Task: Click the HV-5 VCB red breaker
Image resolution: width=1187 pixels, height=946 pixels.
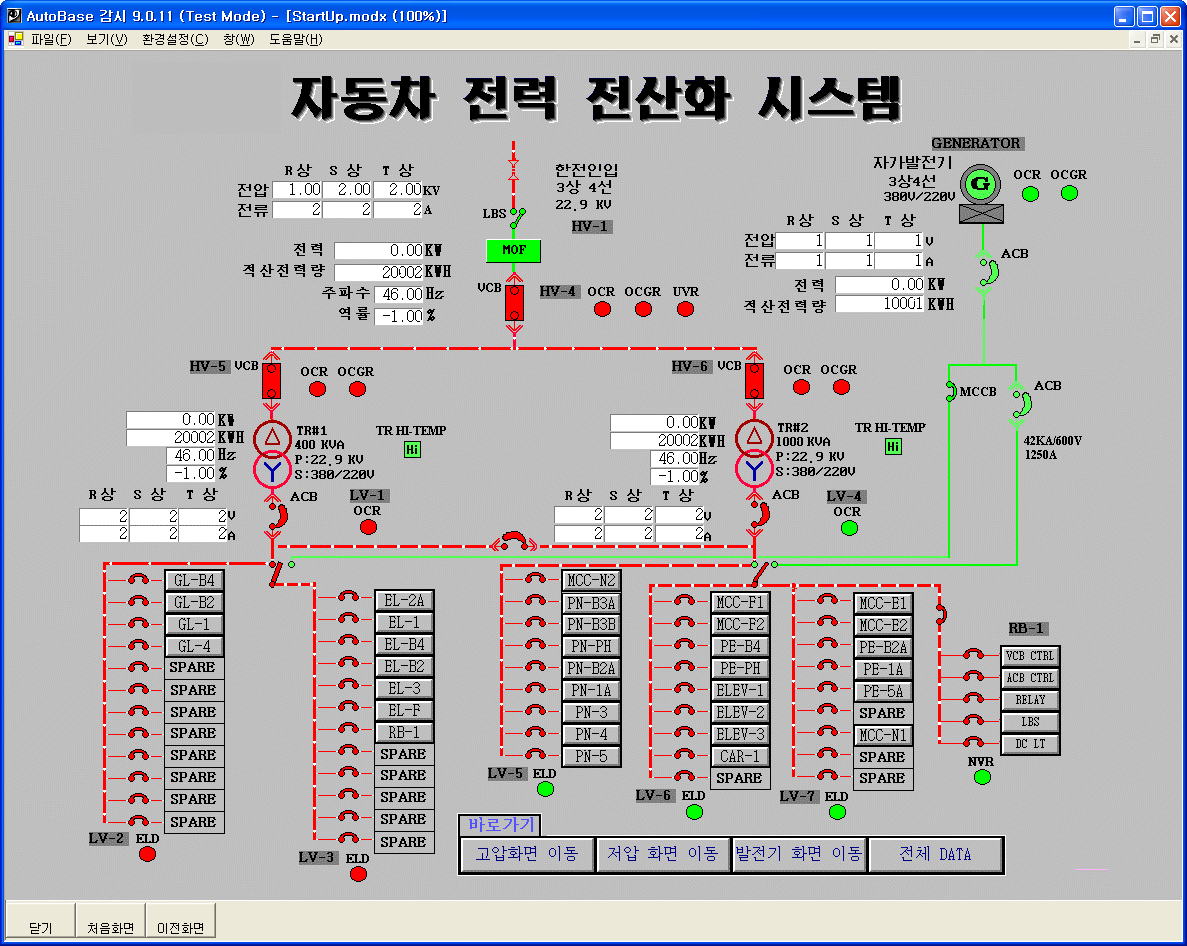Action: (x=271, y=380)
